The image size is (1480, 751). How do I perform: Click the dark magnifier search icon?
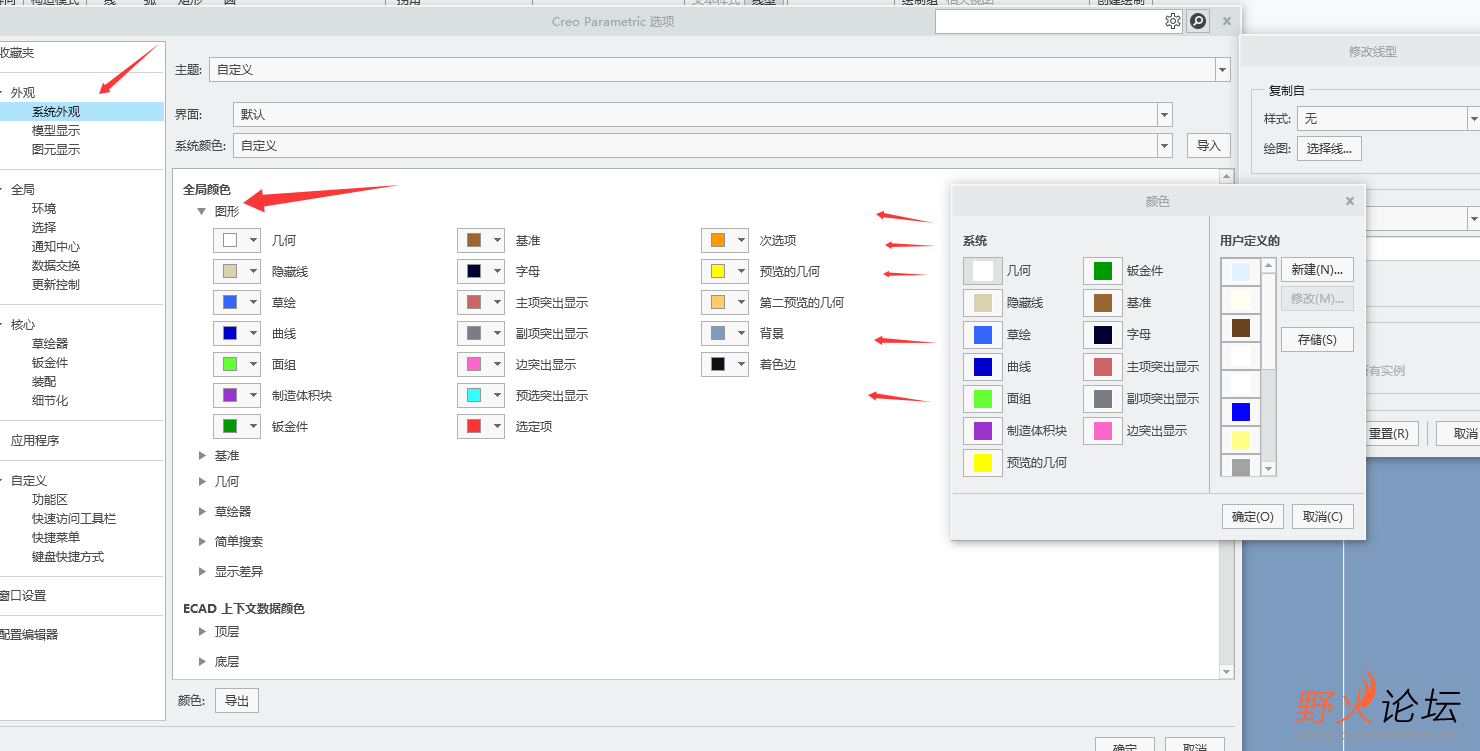[x=1198, y=20]
